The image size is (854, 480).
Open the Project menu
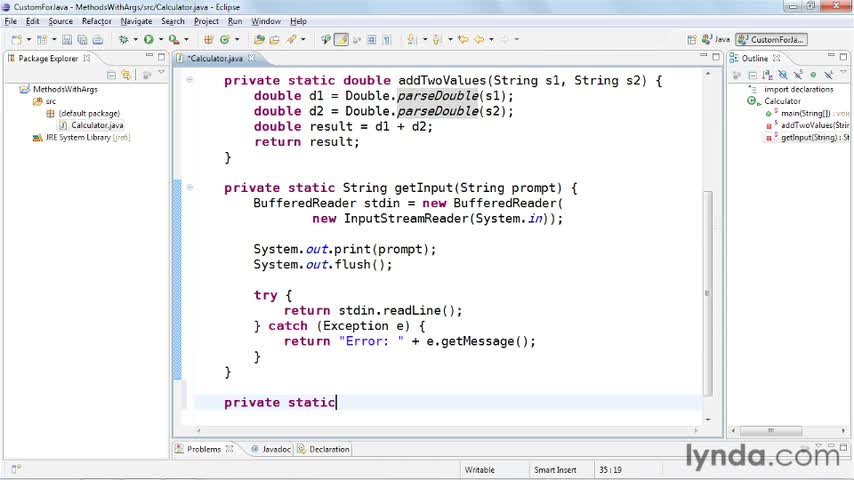206,21
